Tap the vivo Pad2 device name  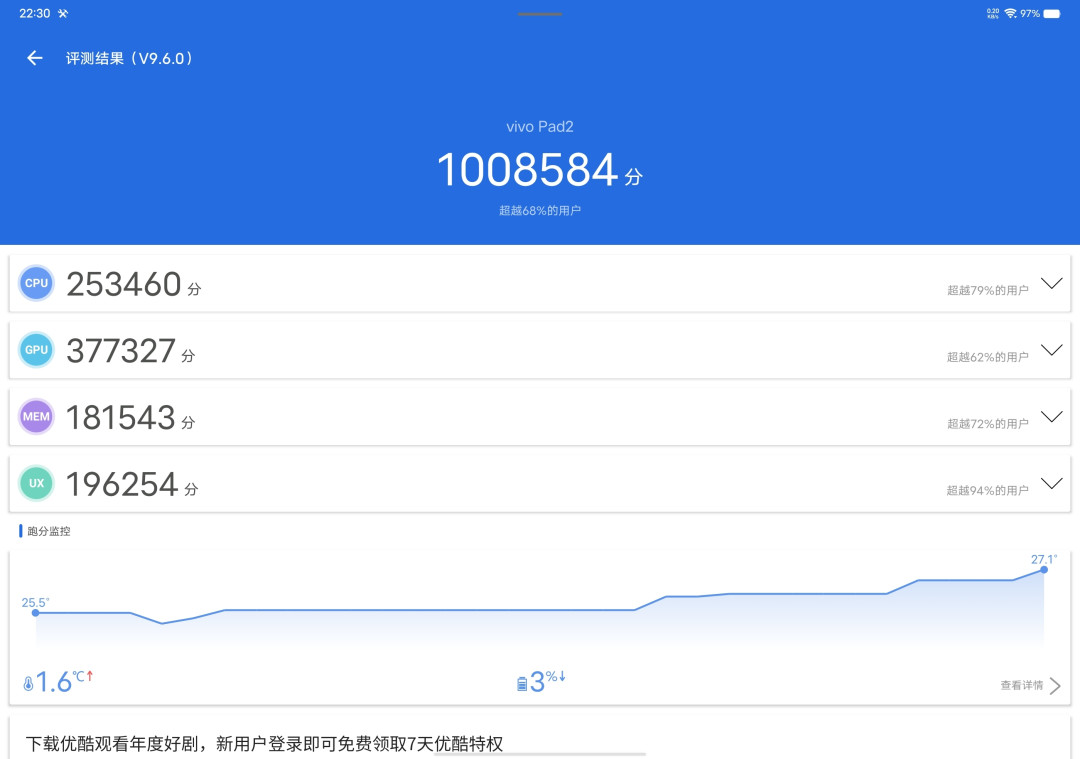539,127
